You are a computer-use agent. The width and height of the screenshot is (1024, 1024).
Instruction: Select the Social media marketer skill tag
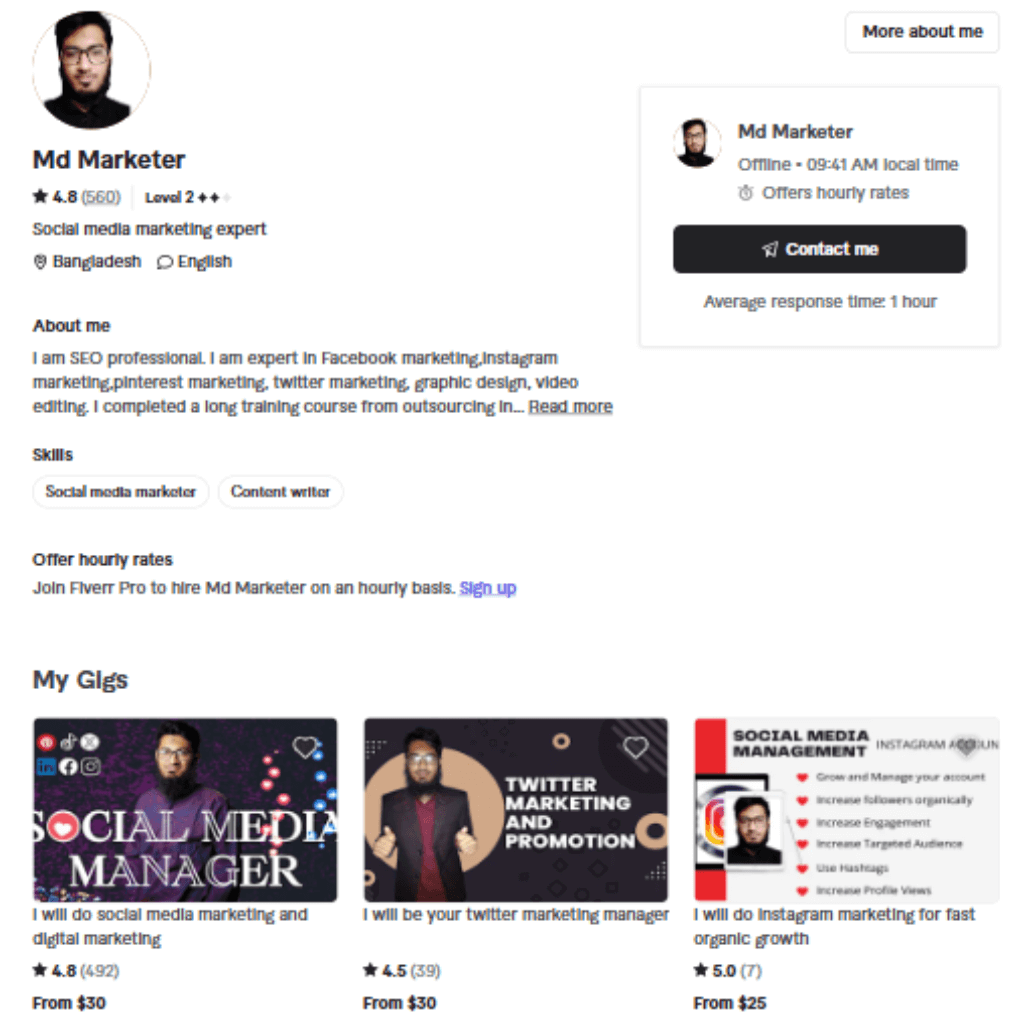121,491
